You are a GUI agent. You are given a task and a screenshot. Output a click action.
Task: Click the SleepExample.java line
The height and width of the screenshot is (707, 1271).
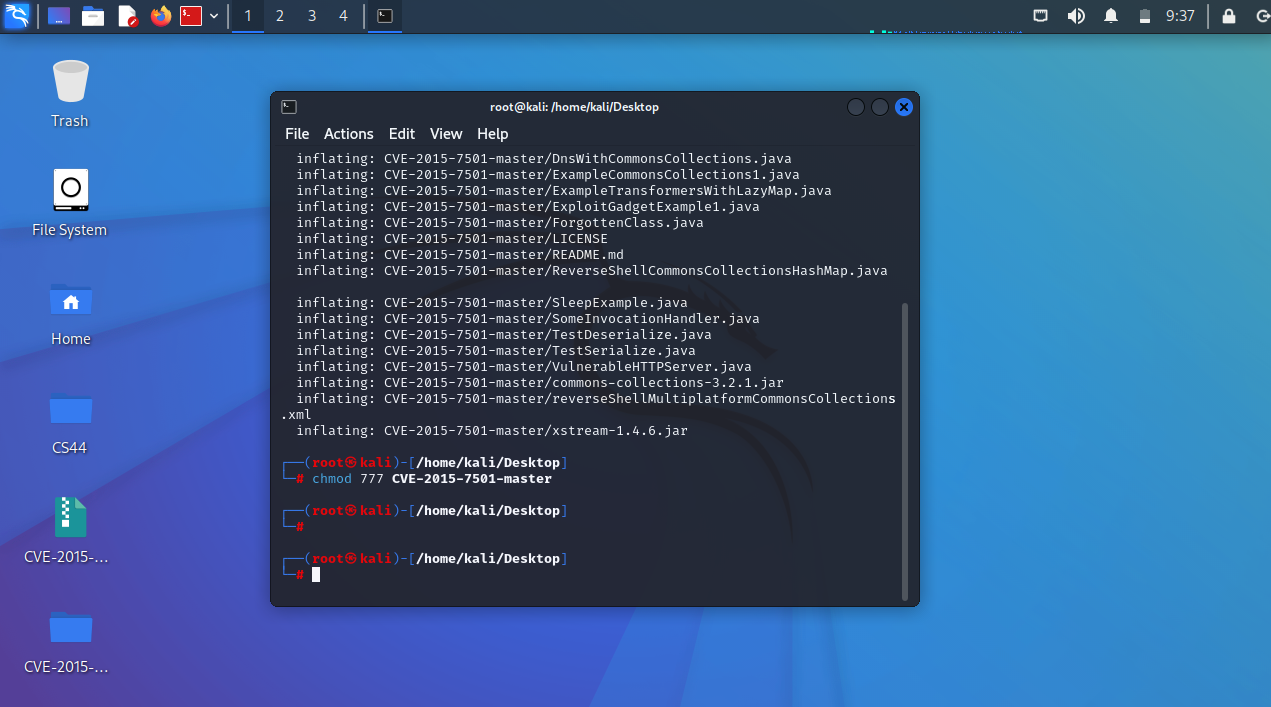click(x=492, y=303)
